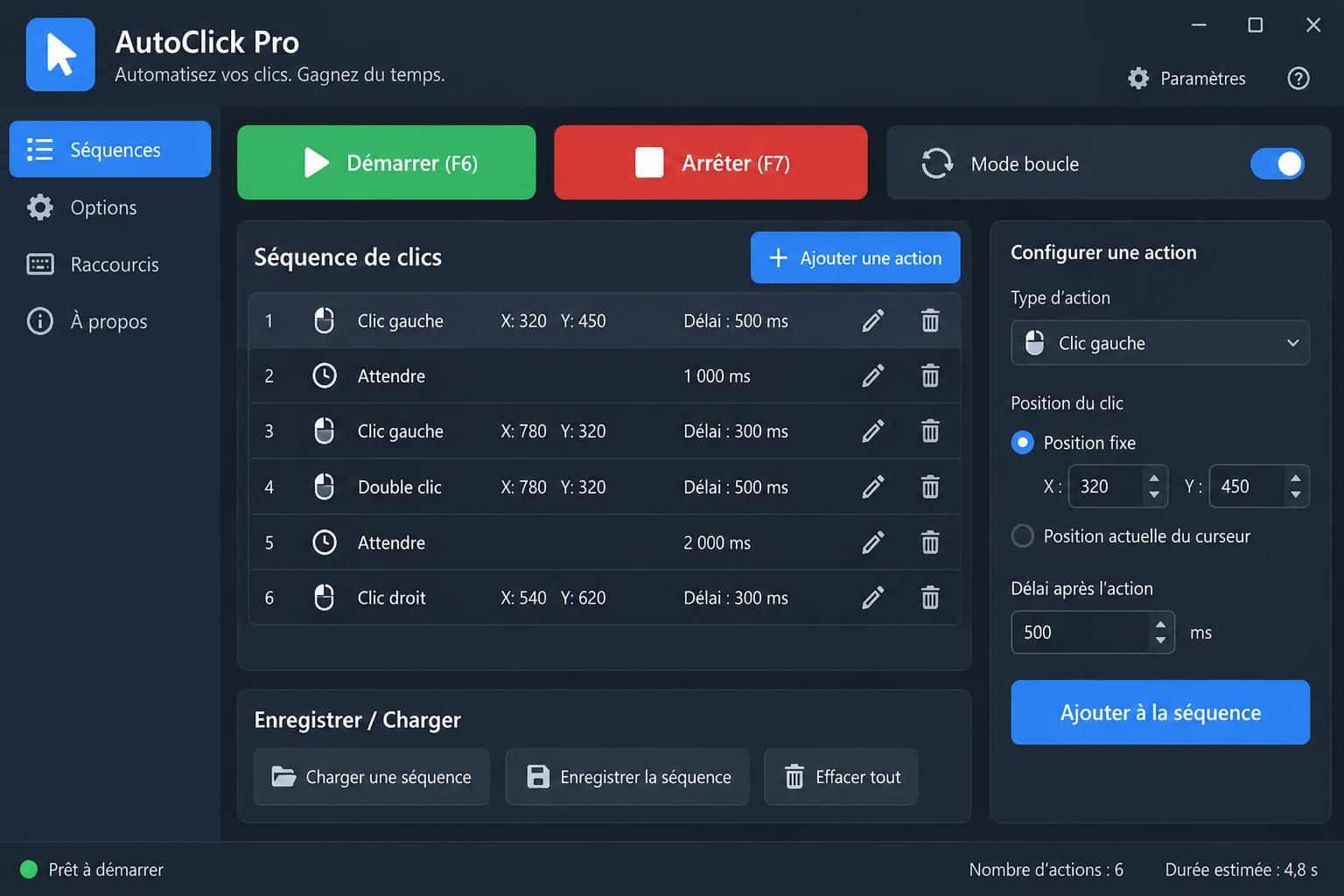
Task: Click Enregistrer la séquence button
Action: (x=627, y=777)
